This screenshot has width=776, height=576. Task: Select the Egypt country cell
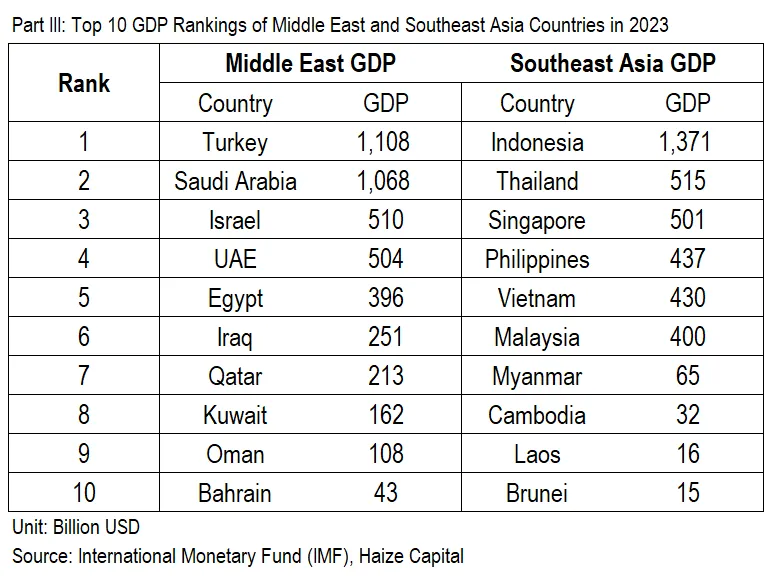pyautogui.click(x=235, y=298)
